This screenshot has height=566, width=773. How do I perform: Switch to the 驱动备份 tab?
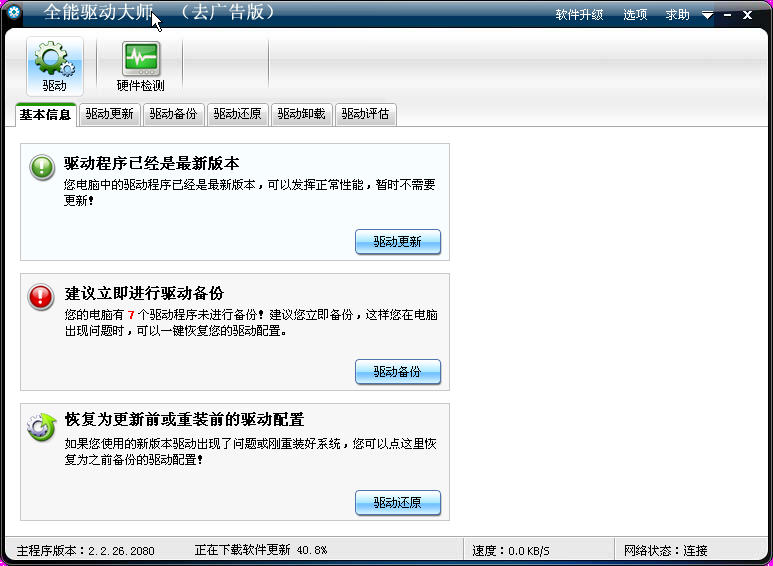pyautogui.click(x=174, y=114)
